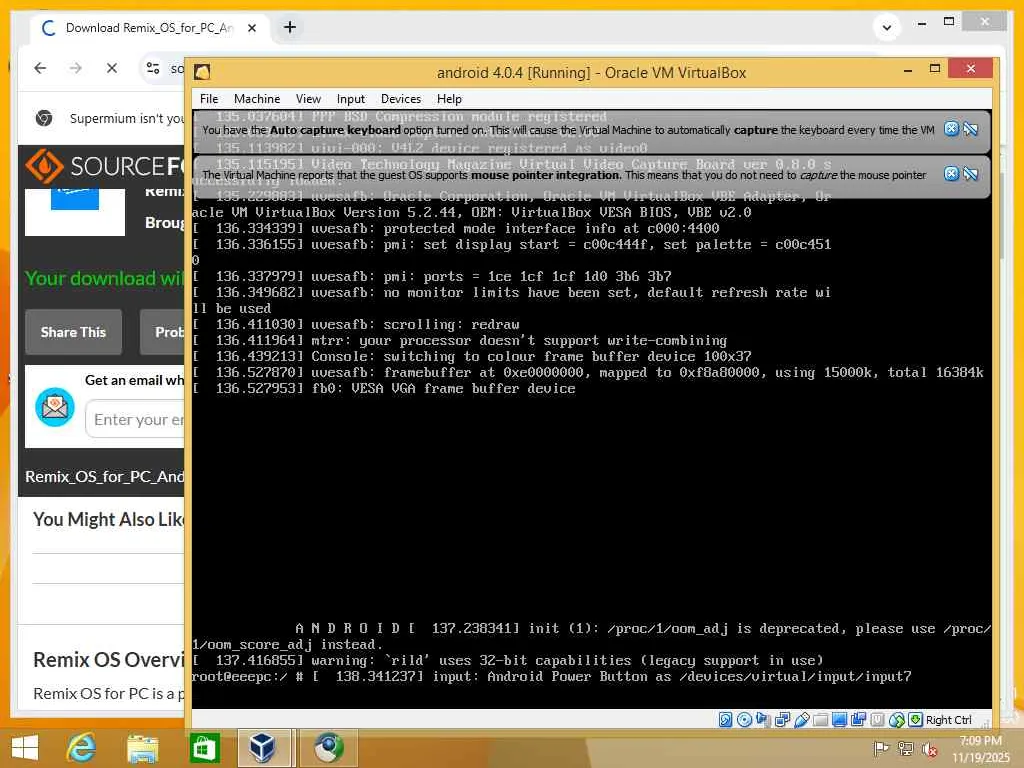Go back in the browser
Image resolution: width=1024 pixels, height=768 pixels.
[40, 68]
